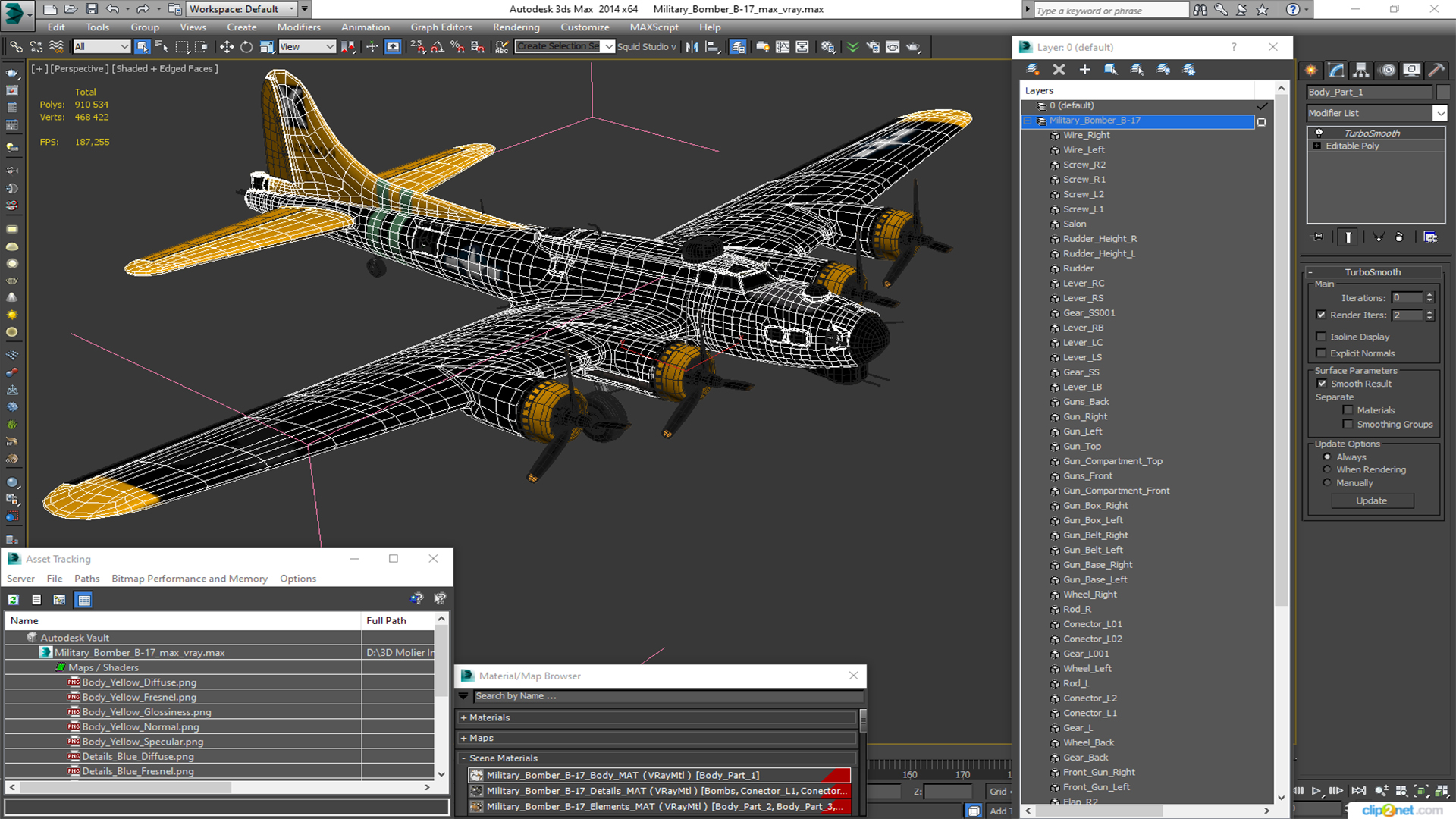Screen dimensions: 1456x819
Task: Collapse Military_Bomber_B-17 layer tree
Action: pyautogui.click(x=1028, y=121)
